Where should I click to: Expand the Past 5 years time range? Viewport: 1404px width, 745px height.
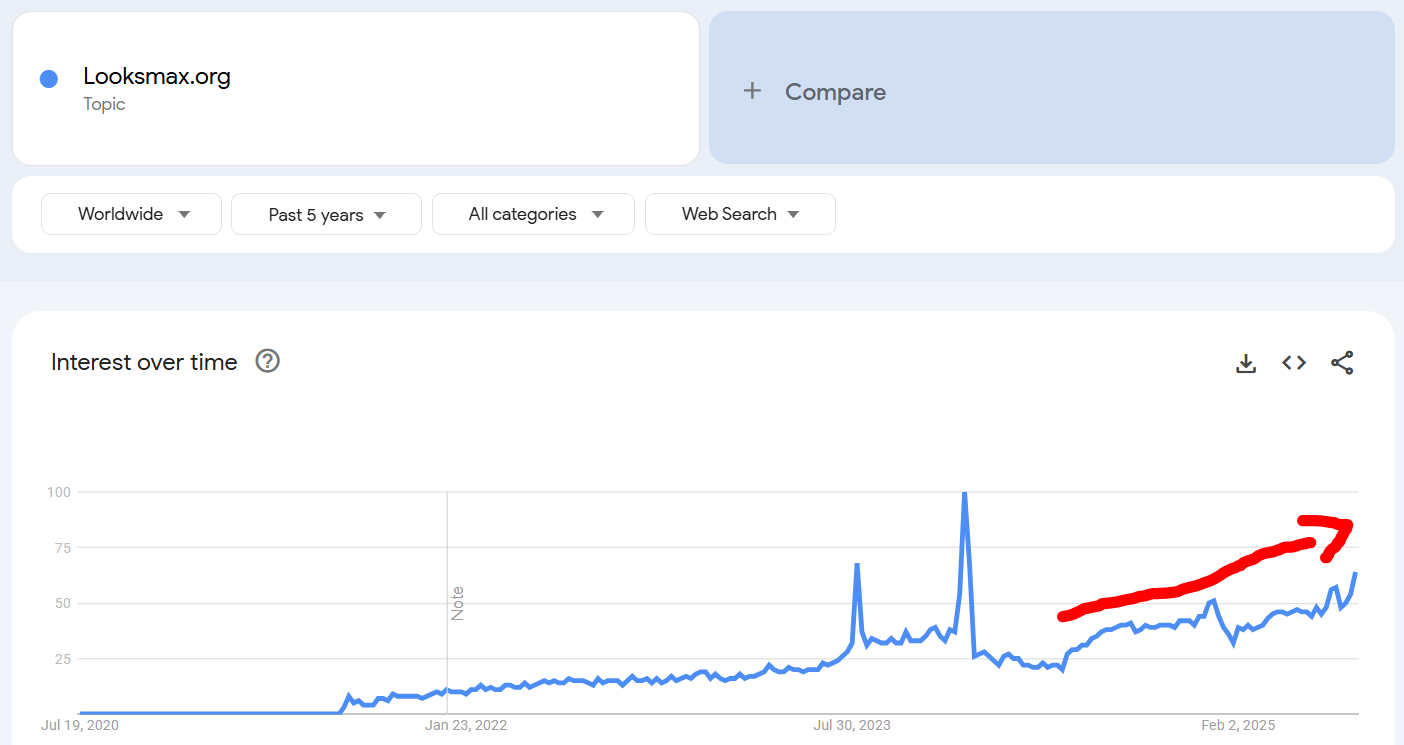point(326,214)
